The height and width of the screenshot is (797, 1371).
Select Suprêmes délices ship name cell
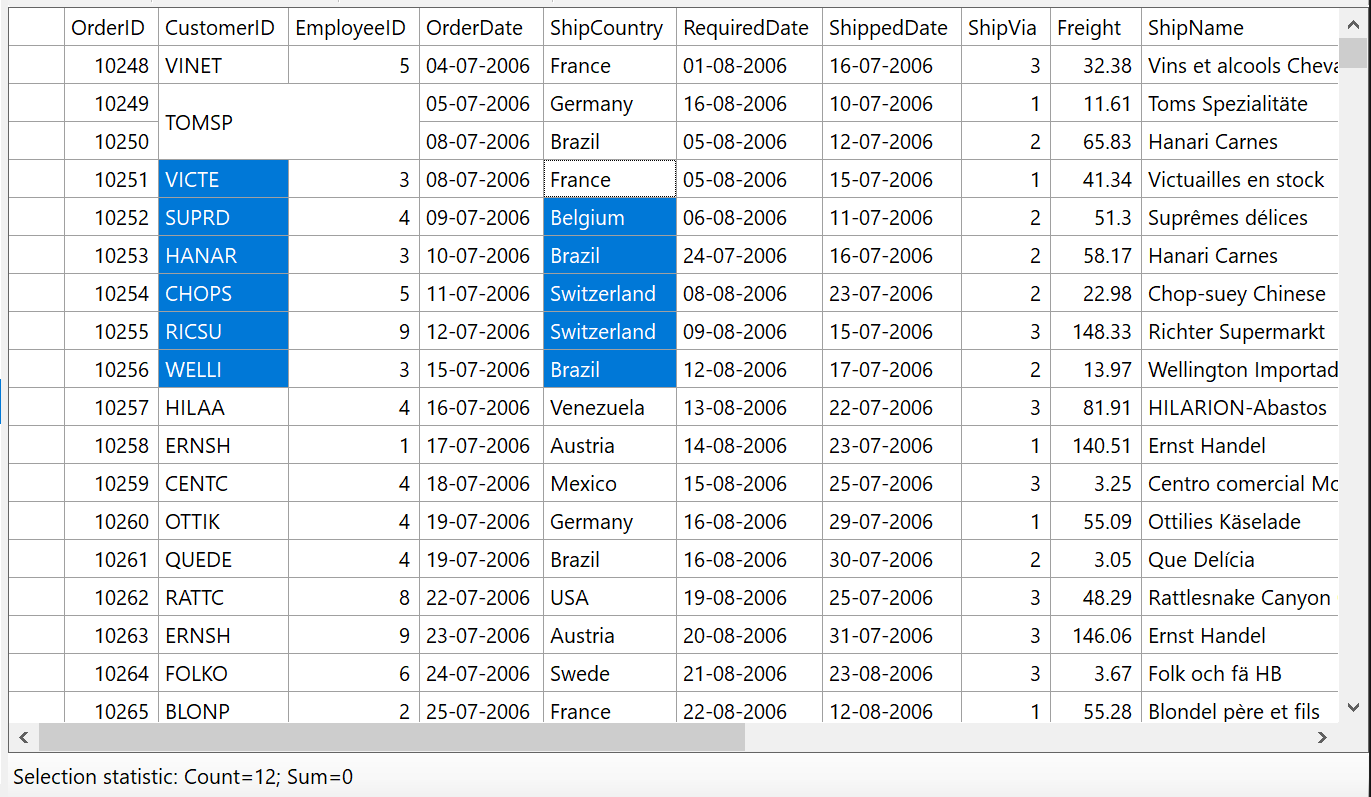click(1240, 218)
